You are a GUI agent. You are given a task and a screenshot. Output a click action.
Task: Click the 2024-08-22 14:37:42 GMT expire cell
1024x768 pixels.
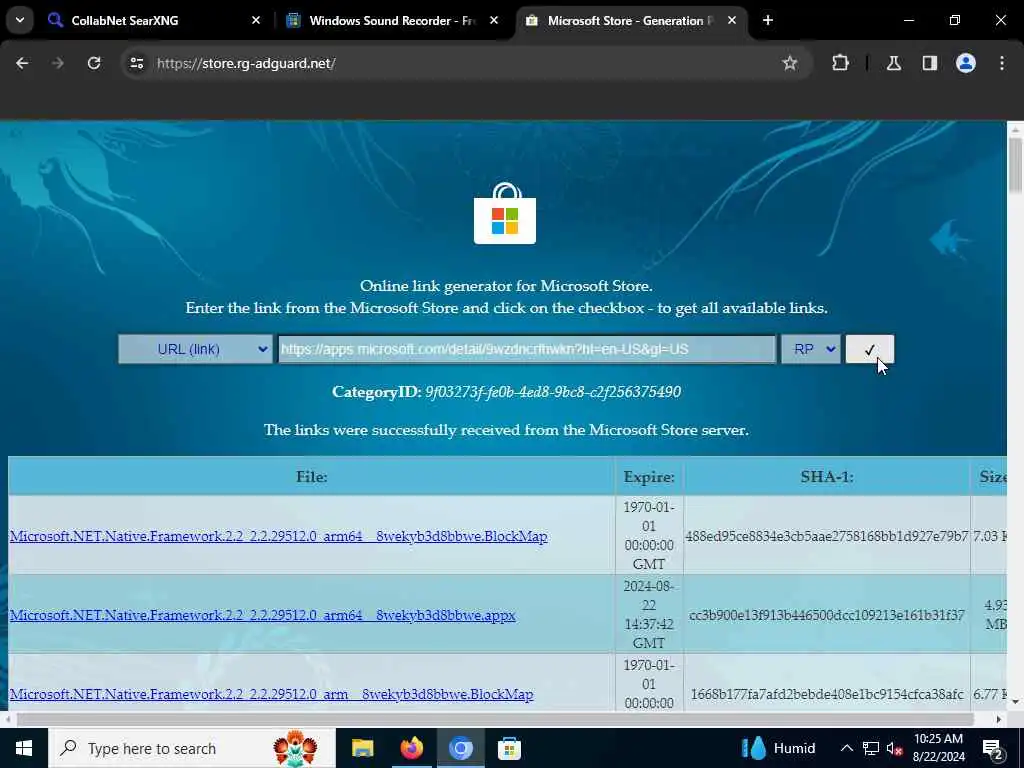point(648,614)
